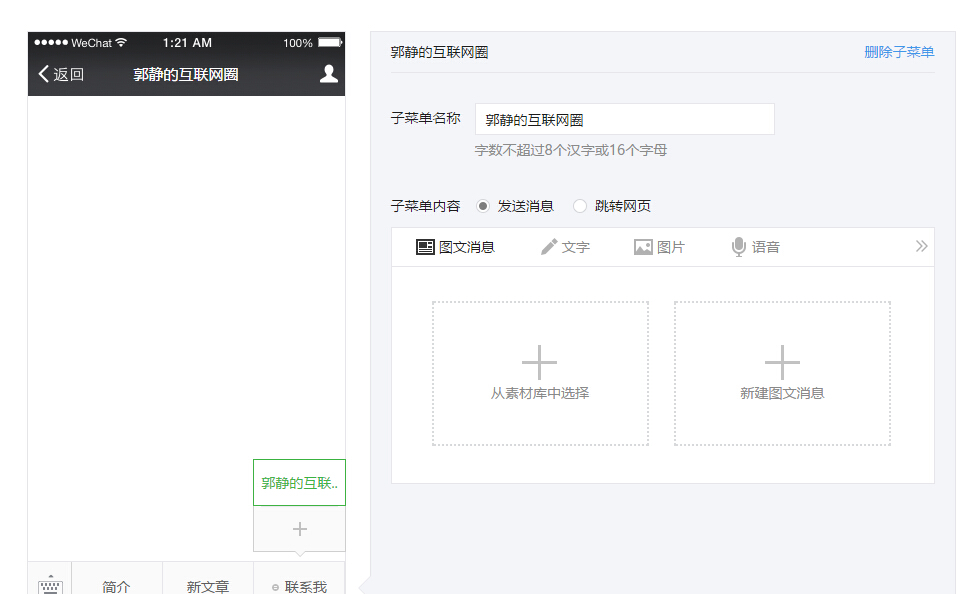Image resolution: width=969 pixels, height=594 pixels.
Task: Click the 1:21 AM time text
Action: click(x=187, y=43)
